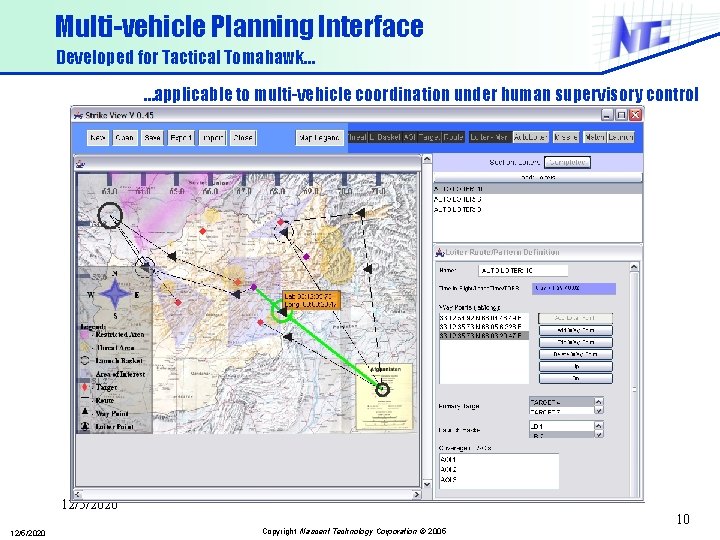Image resolution: width=720 pixels, height=540 pixels.
Task: Select the L. Basket mode tab
Action: pyautogui.click(x=385, y=137)
